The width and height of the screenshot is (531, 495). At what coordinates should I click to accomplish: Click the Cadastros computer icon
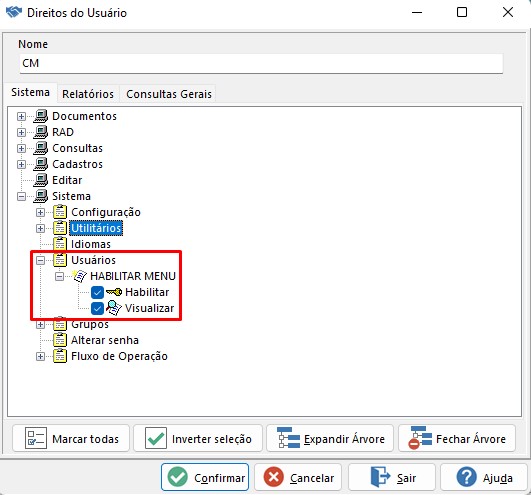coord(41,164)
